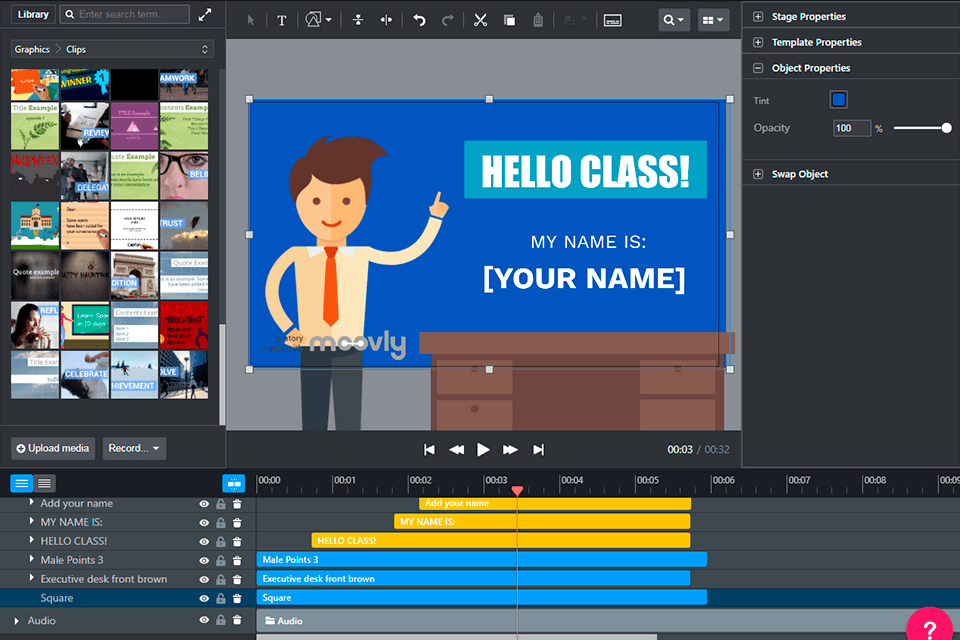Open the Tint color swatch
This screenshot has height=640, width=960.
[838, 99]
